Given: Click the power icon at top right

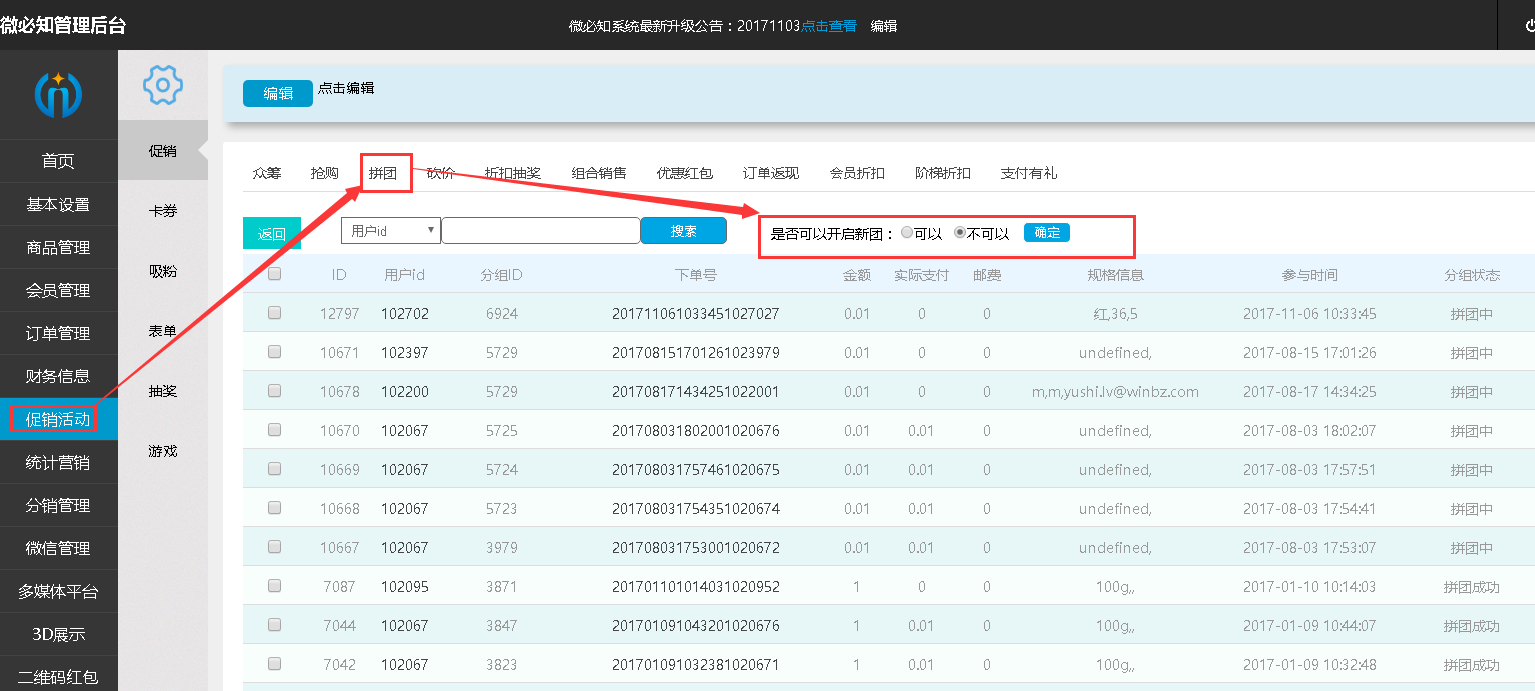Looking at the screenshot, I should click(x=1530, y=26).
